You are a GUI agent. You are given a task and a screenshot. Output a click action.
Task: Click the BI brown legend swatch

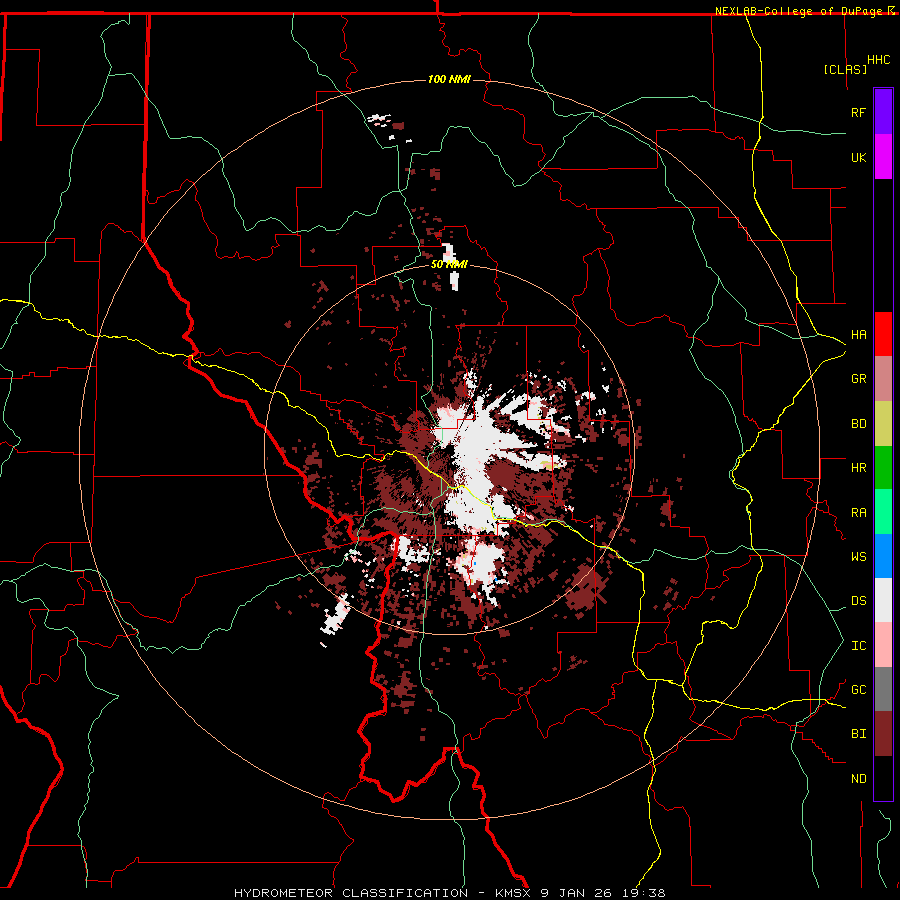tap(883, 734)
